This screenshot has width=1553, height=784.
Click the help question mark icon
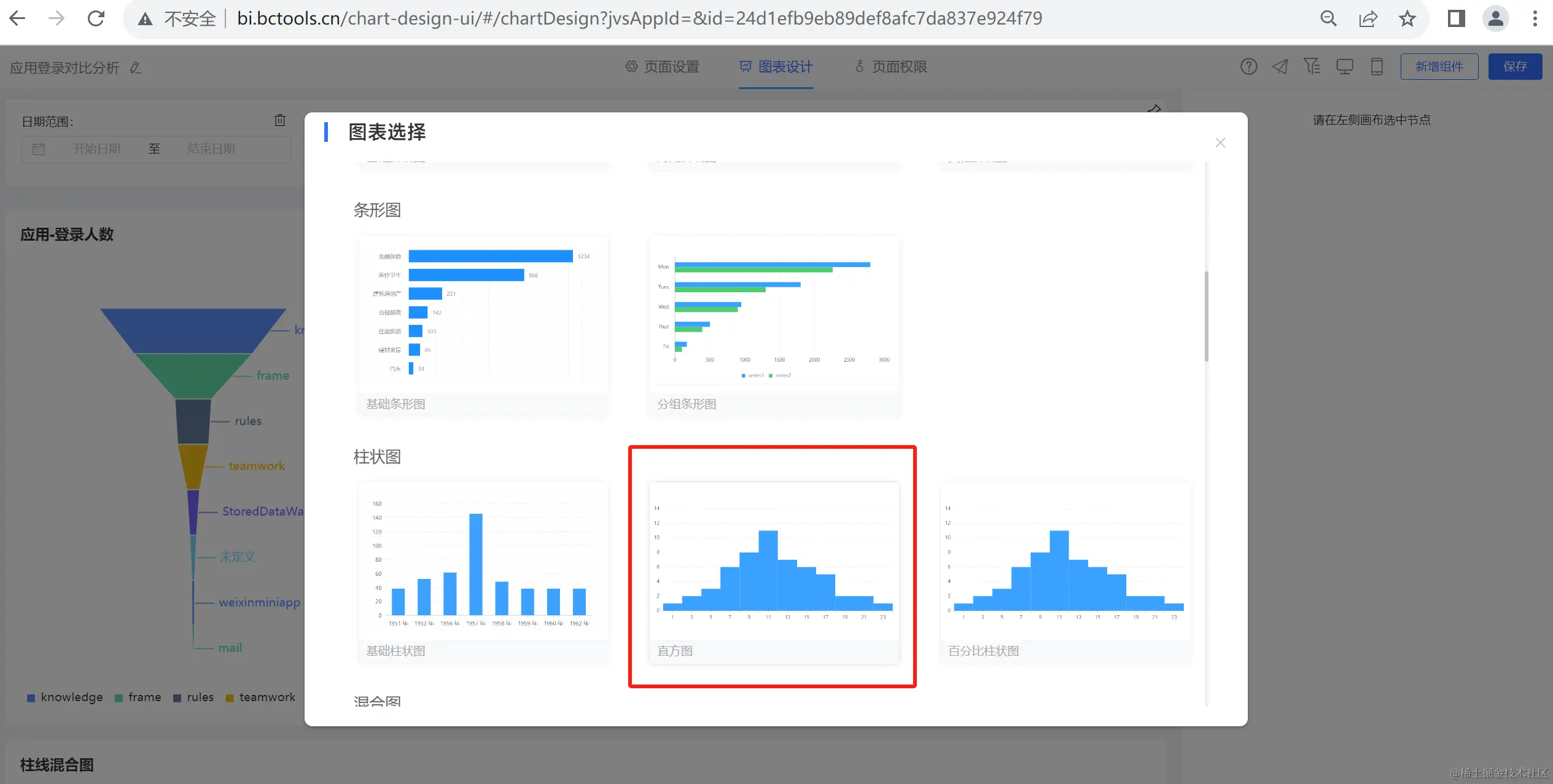point(1248,66)
